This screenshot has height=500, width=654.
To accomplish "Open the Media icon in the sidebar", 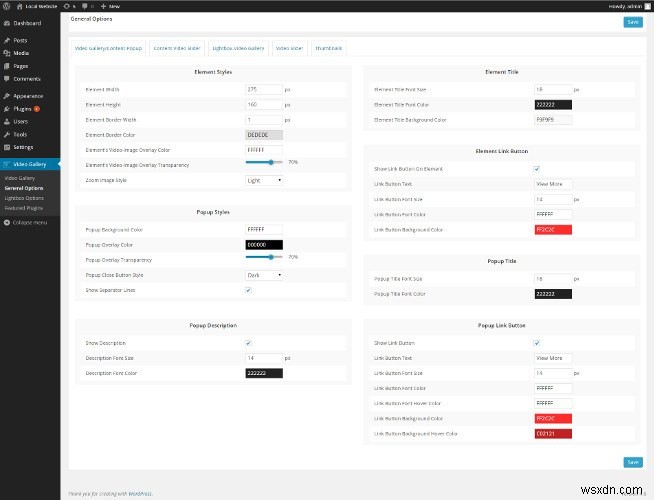I will (x=7, y=53).
